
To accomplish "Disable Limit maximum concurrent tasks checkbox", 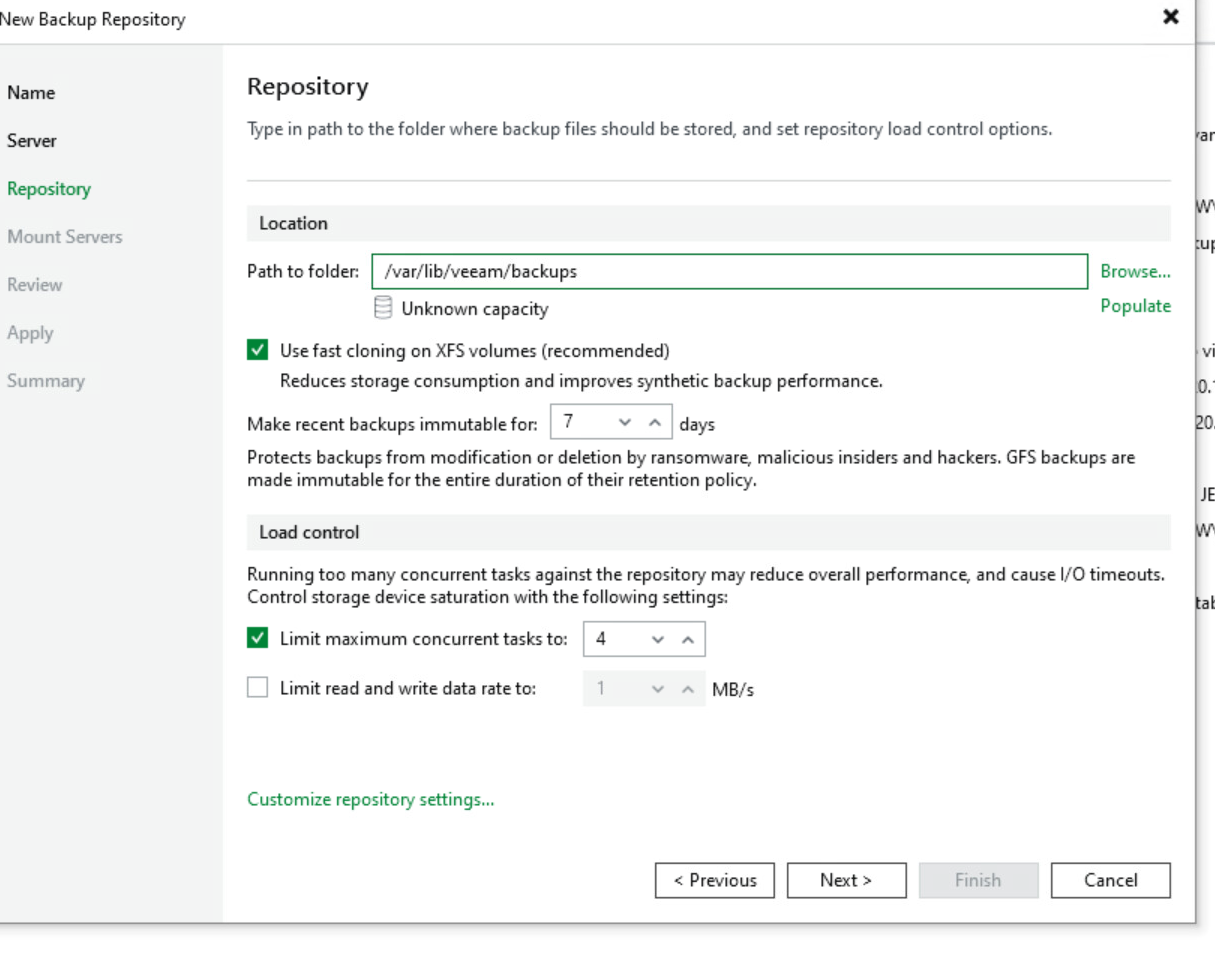I will pos(258,638).
